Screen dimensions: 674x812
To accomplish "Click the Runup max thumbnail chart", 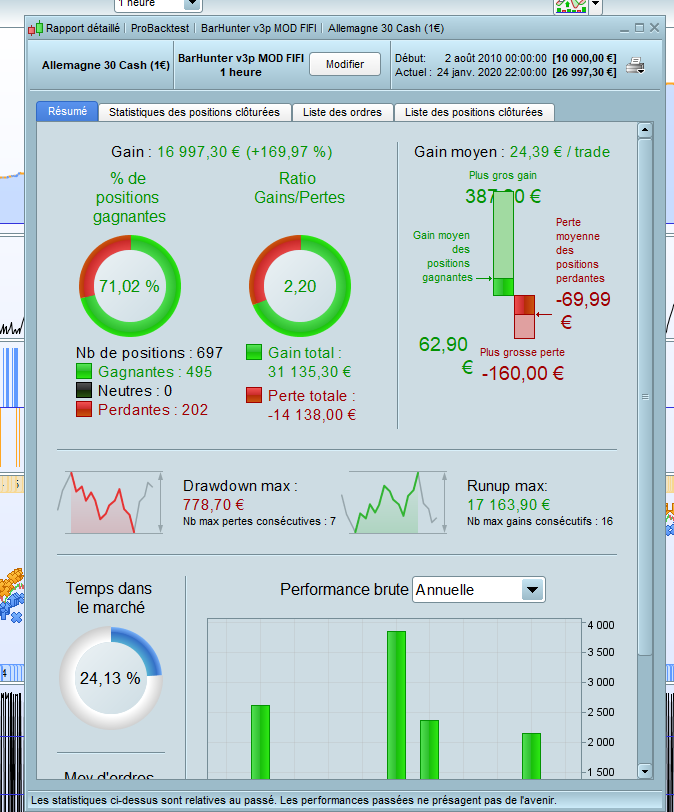I will pyautogui.click(x=394, y=502).
